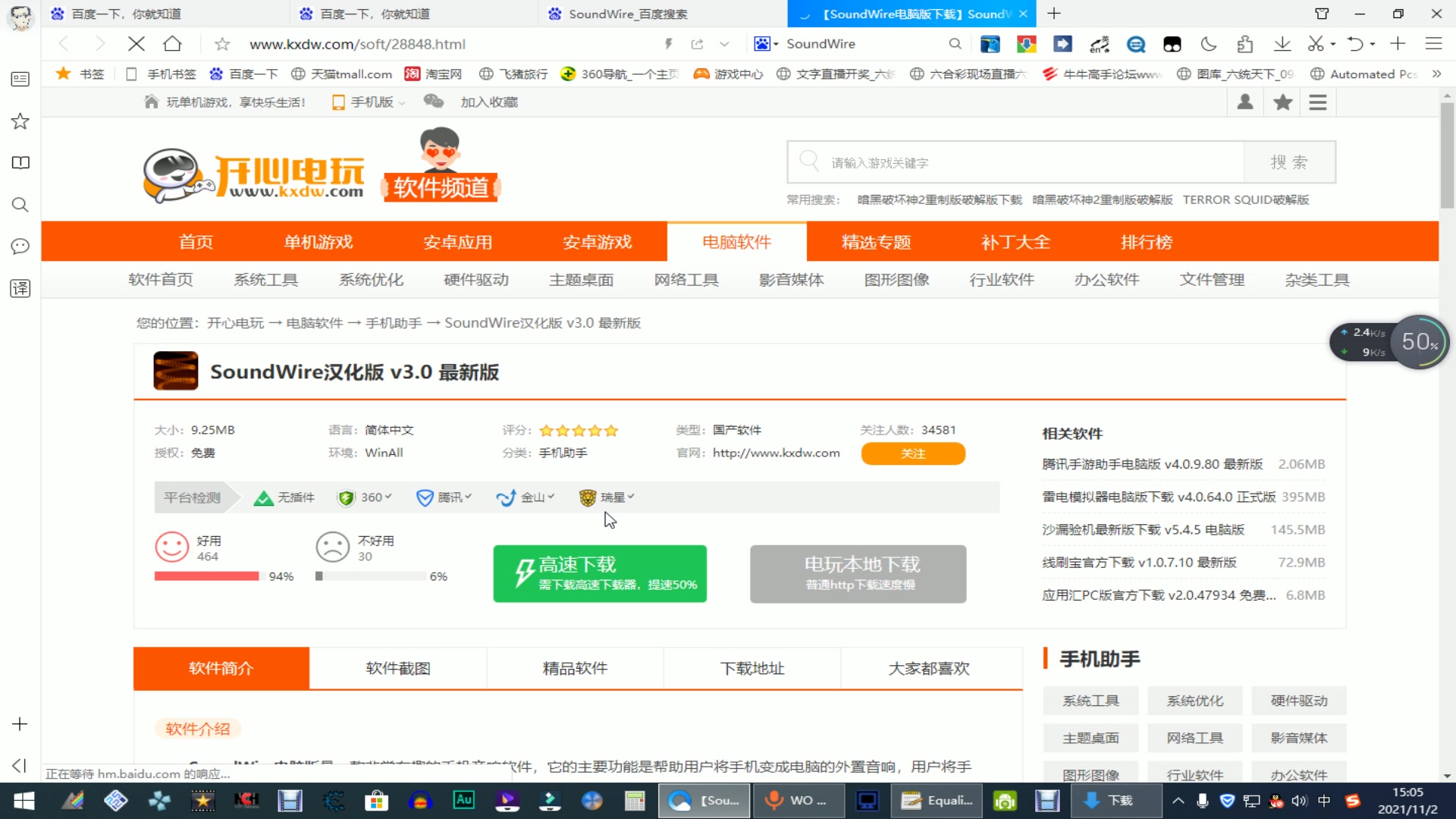Open 安卓应用 navigation item
Viewport: 1456px width, 819px height.
[x=458, y=242]
